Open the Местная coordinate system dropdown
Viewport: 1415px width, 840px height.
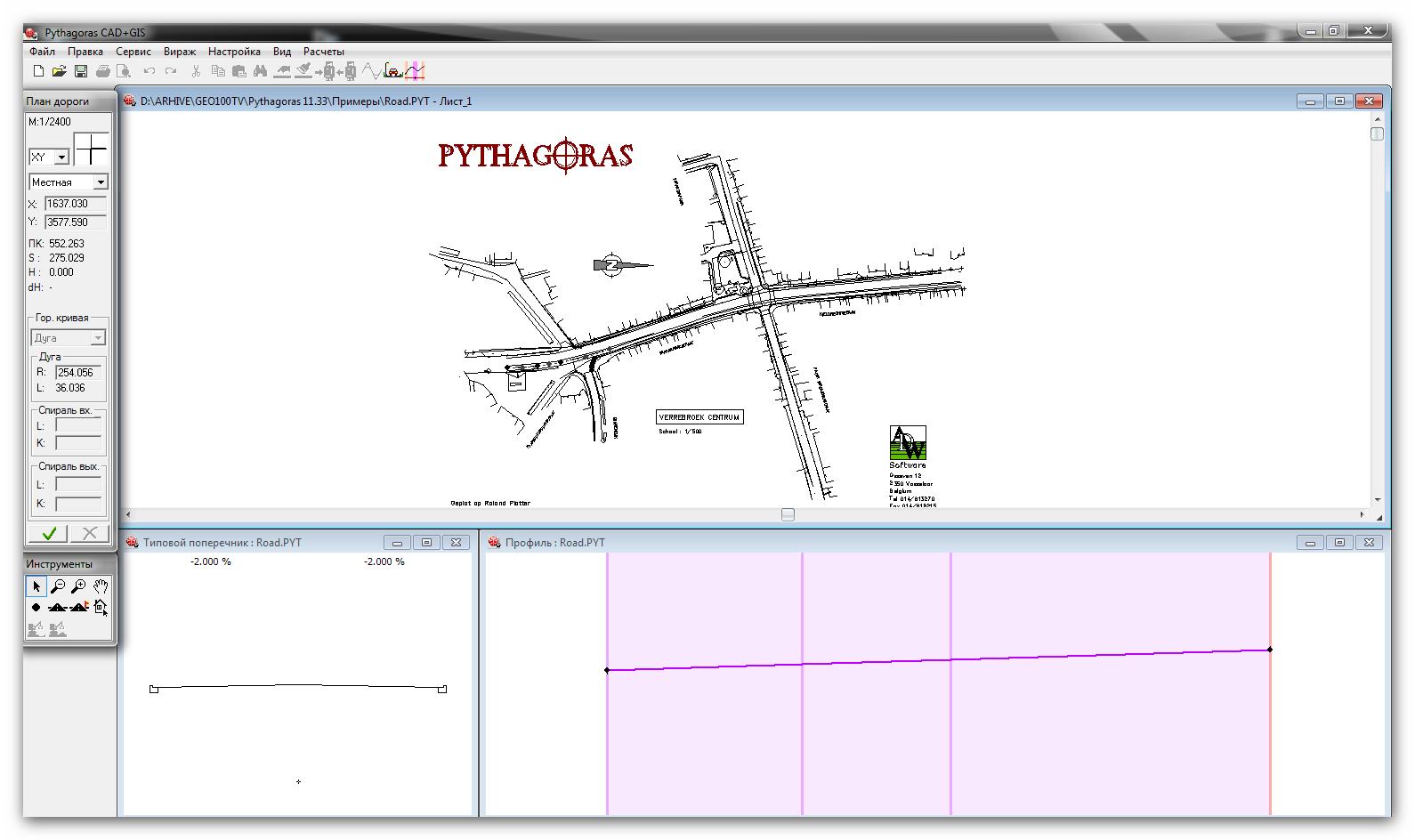(x=101, y=182)
